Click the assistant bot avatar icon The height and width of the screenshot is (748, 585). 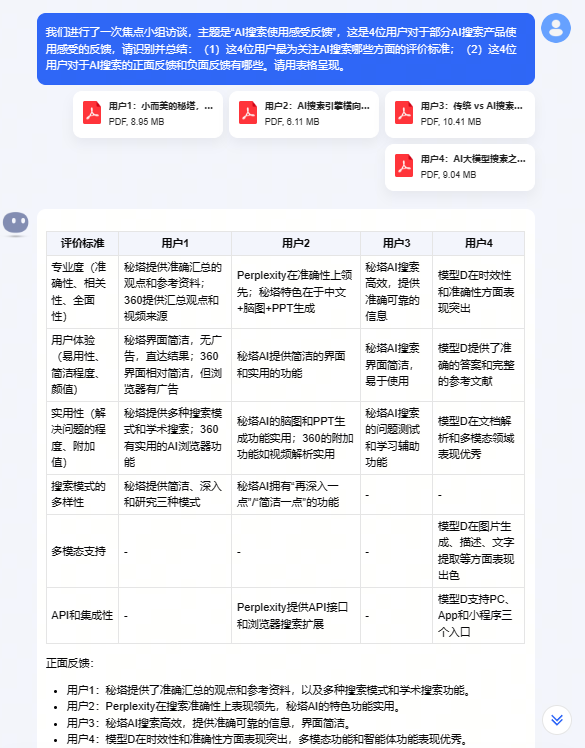tap(16, 223)
